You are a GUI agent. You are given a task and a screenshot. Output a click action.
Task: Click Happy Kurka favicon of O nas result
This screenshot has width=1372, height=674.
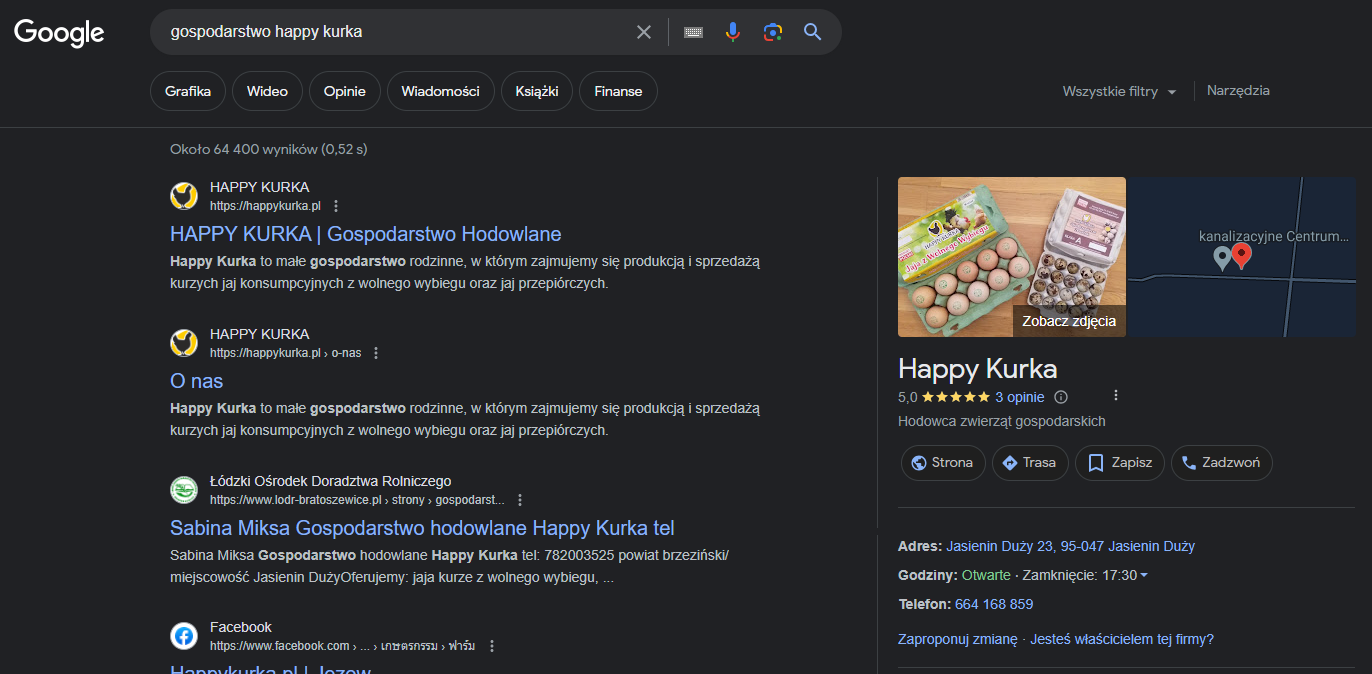184,343
